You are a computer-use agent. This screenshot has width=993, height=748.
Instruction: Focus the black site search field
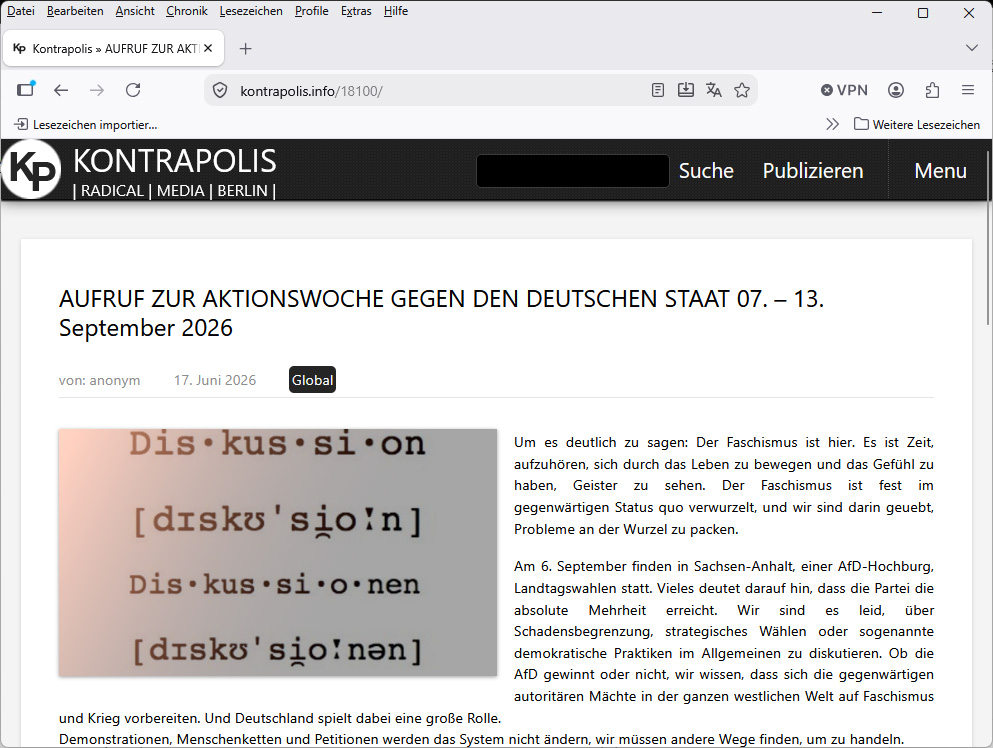(x=572, y=170)
